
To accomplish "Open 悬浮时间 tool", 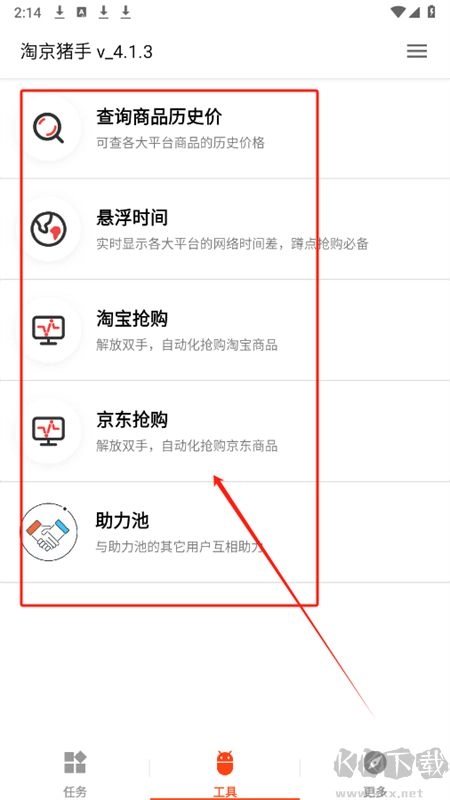I will click(225, 229).
